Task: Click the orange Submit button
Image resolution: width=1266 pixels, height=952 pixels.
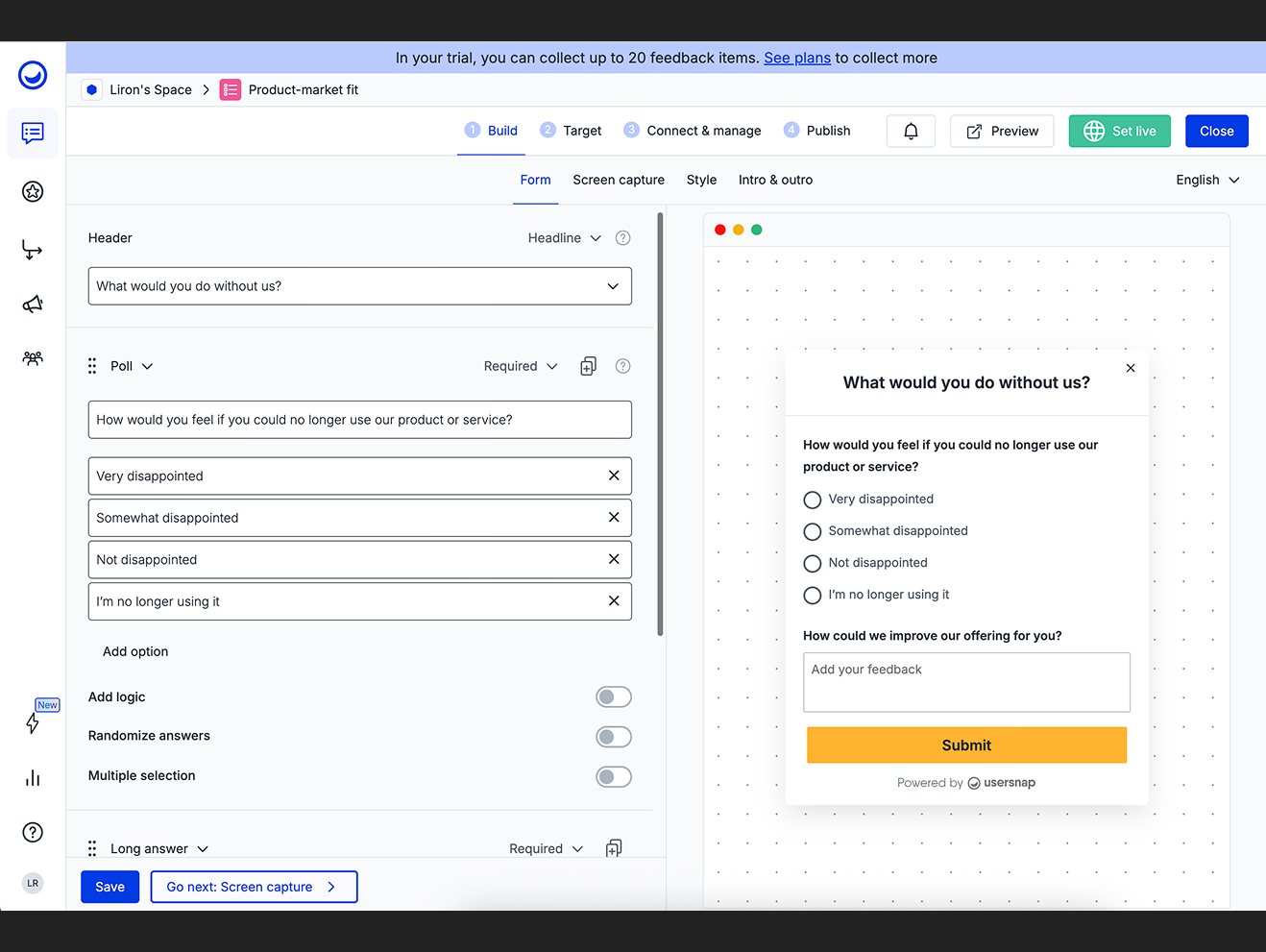Action: coord(966,745)
